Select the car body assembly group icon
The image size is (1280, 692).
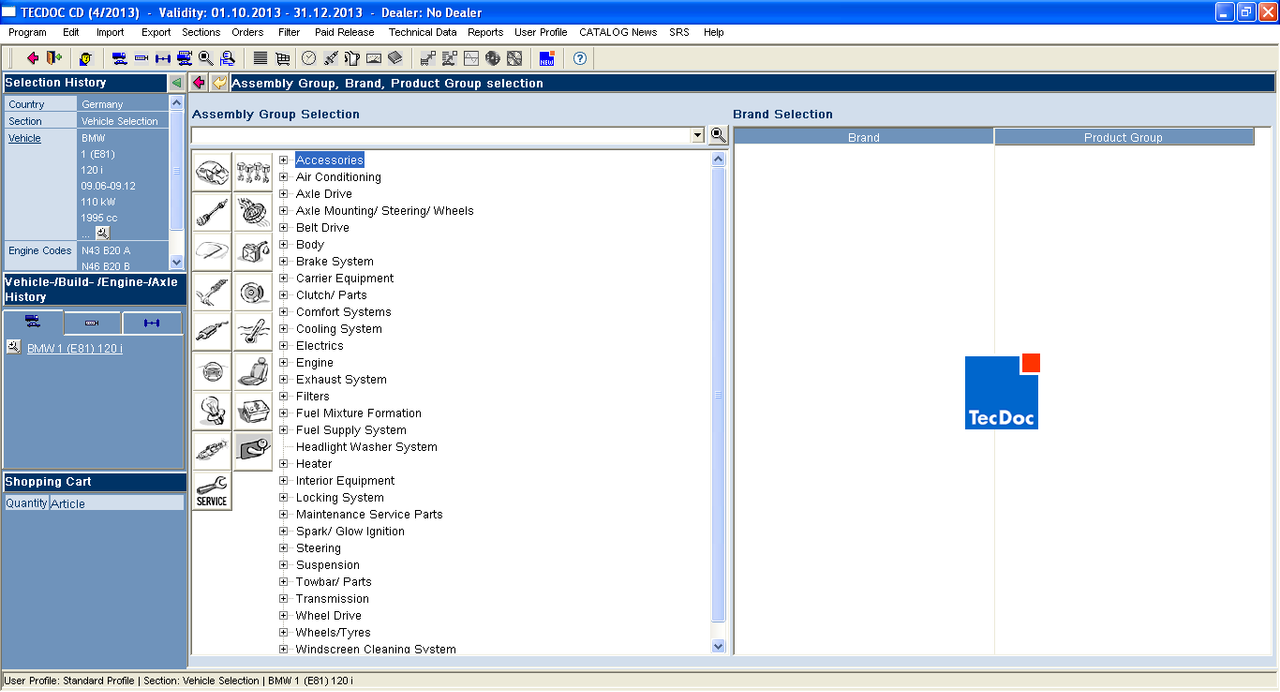[x=212, y=171]
